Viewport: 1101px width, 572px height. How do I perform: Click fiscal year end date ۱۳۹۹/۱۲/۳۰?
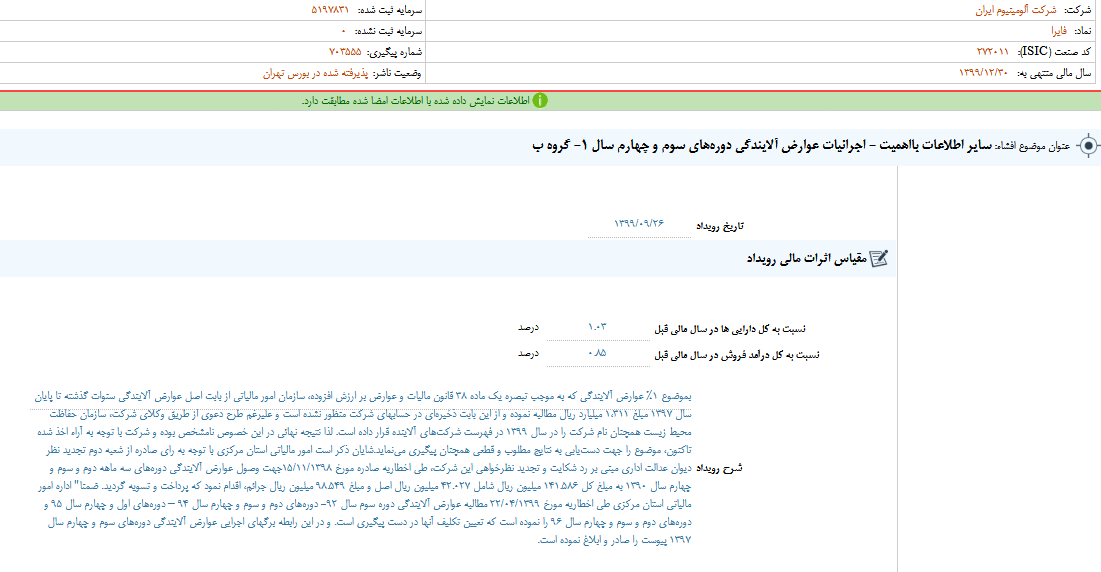(x=983, y=72)
